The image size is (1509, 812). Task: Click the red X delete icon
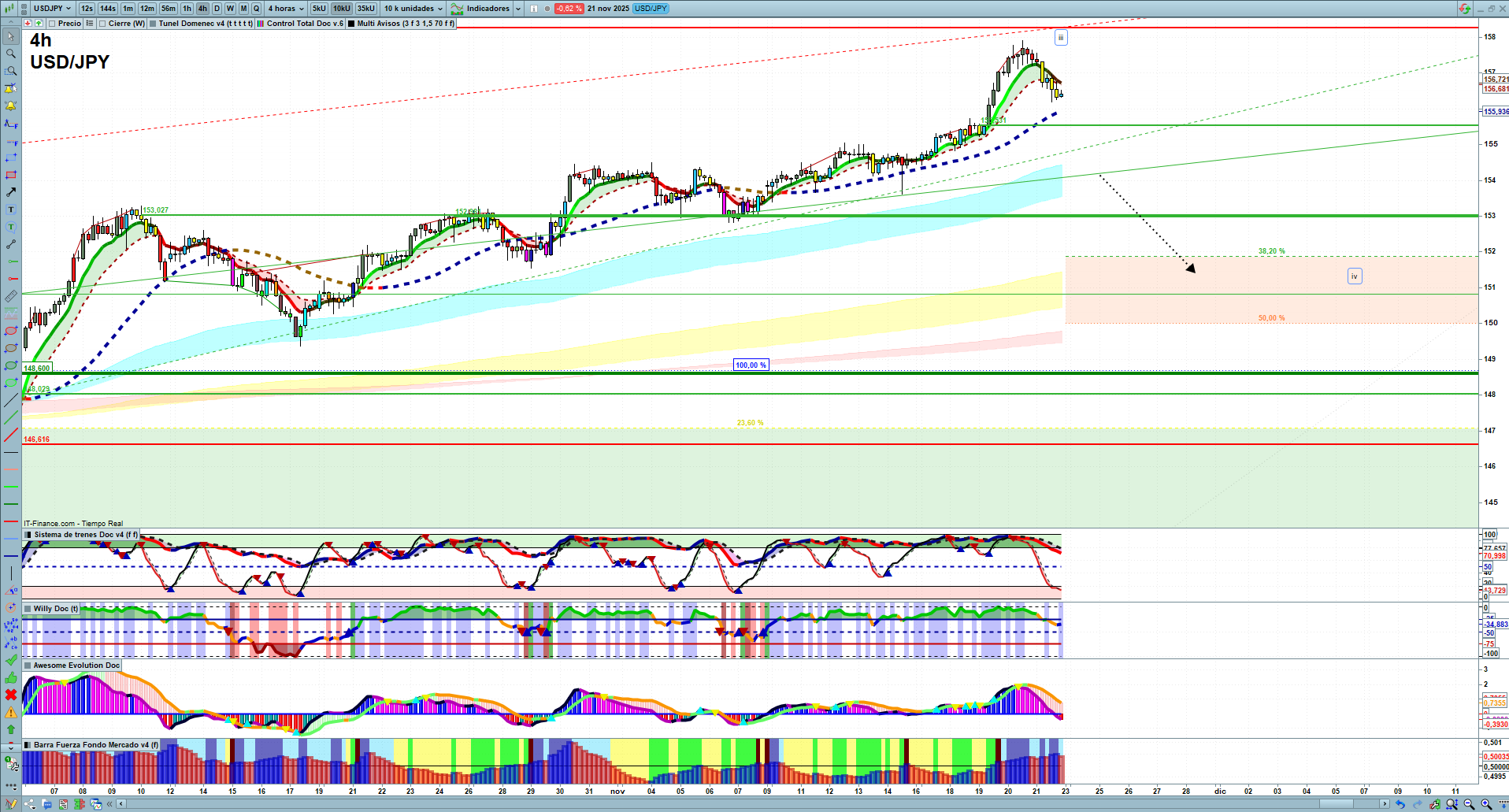(x=11, y=695)
